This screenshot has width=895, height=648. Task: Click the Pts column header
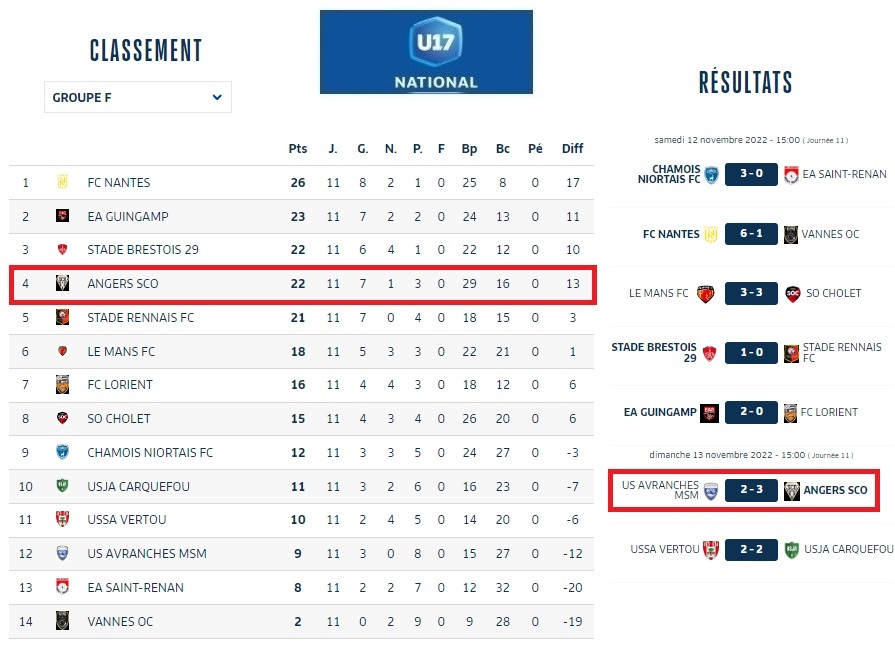(298, 149)
